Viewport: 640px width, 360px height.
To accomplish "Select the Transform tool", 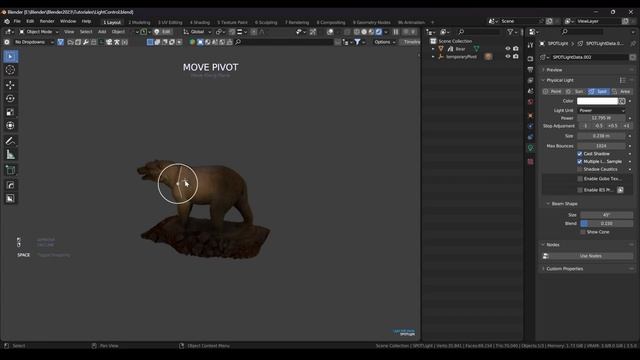I will (10, 126).
